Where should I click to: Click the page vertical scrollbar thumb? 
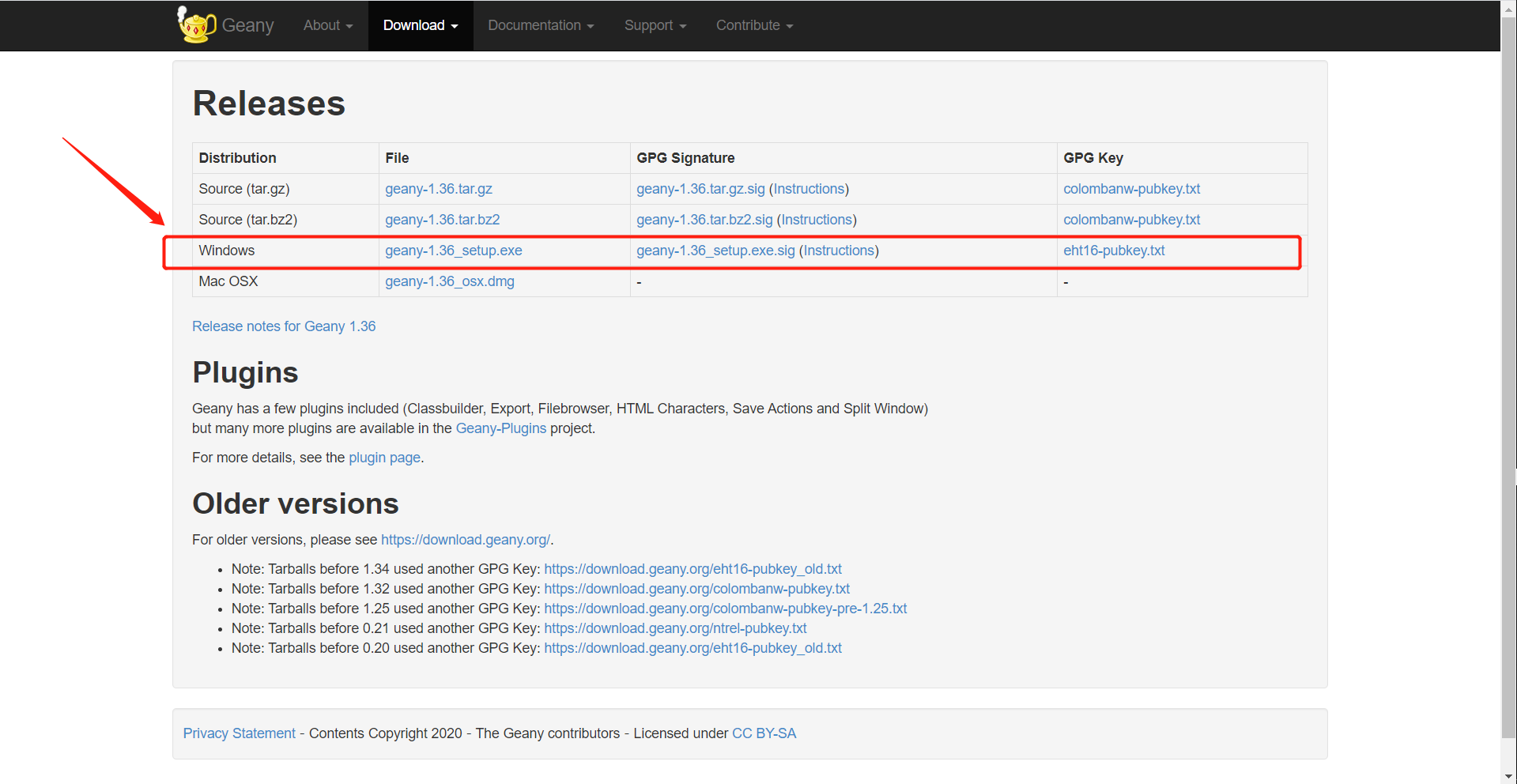1508,379
